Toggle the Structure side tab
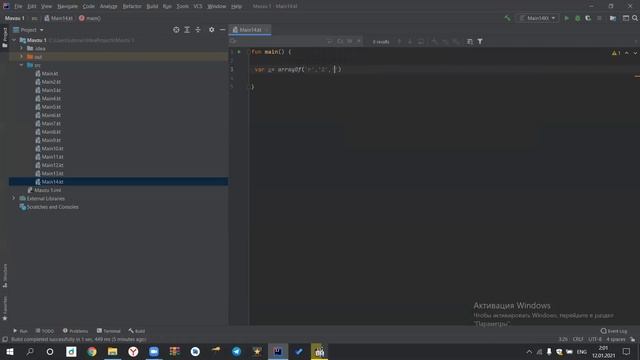Image resolution: width=640 pixels, height=360 pixels. [5, 276]
